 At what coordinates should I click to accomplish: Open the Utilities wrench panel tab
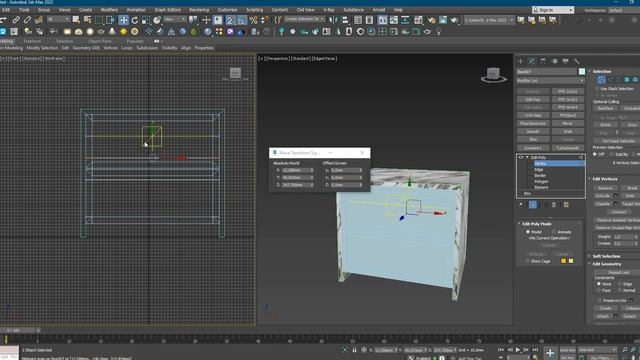(x=577, y=61)
